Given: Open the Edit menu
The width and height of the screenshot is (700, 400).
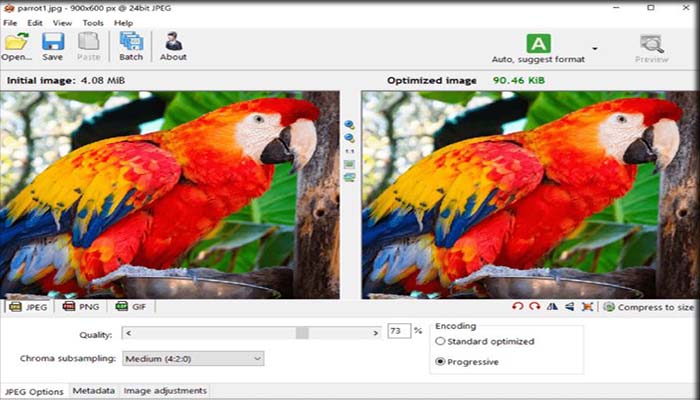Looking at the screenshot, I should tap(35, 23).
